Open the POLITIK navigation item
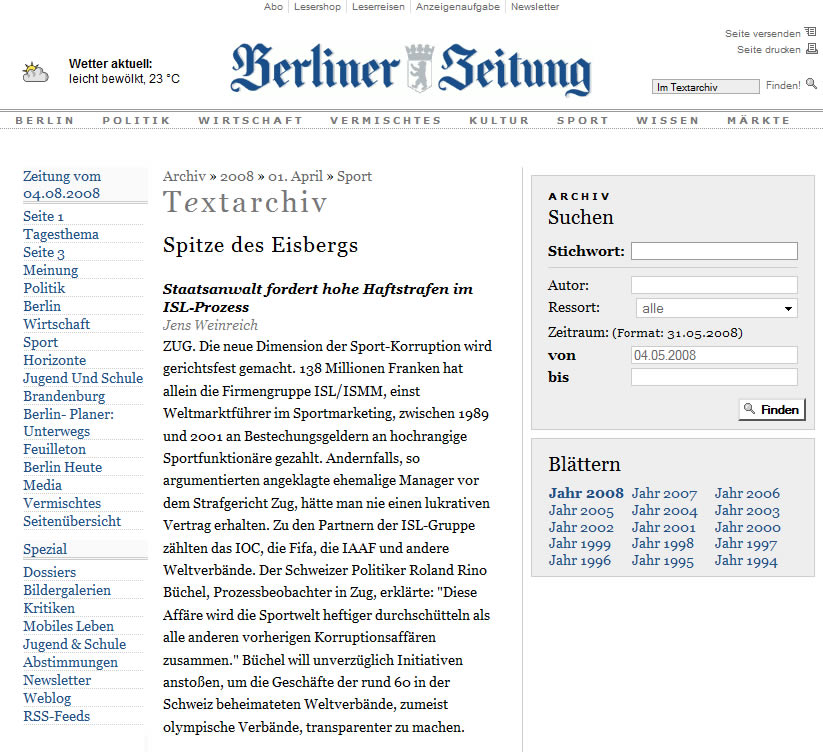823x752 pixels. (136, 120)
